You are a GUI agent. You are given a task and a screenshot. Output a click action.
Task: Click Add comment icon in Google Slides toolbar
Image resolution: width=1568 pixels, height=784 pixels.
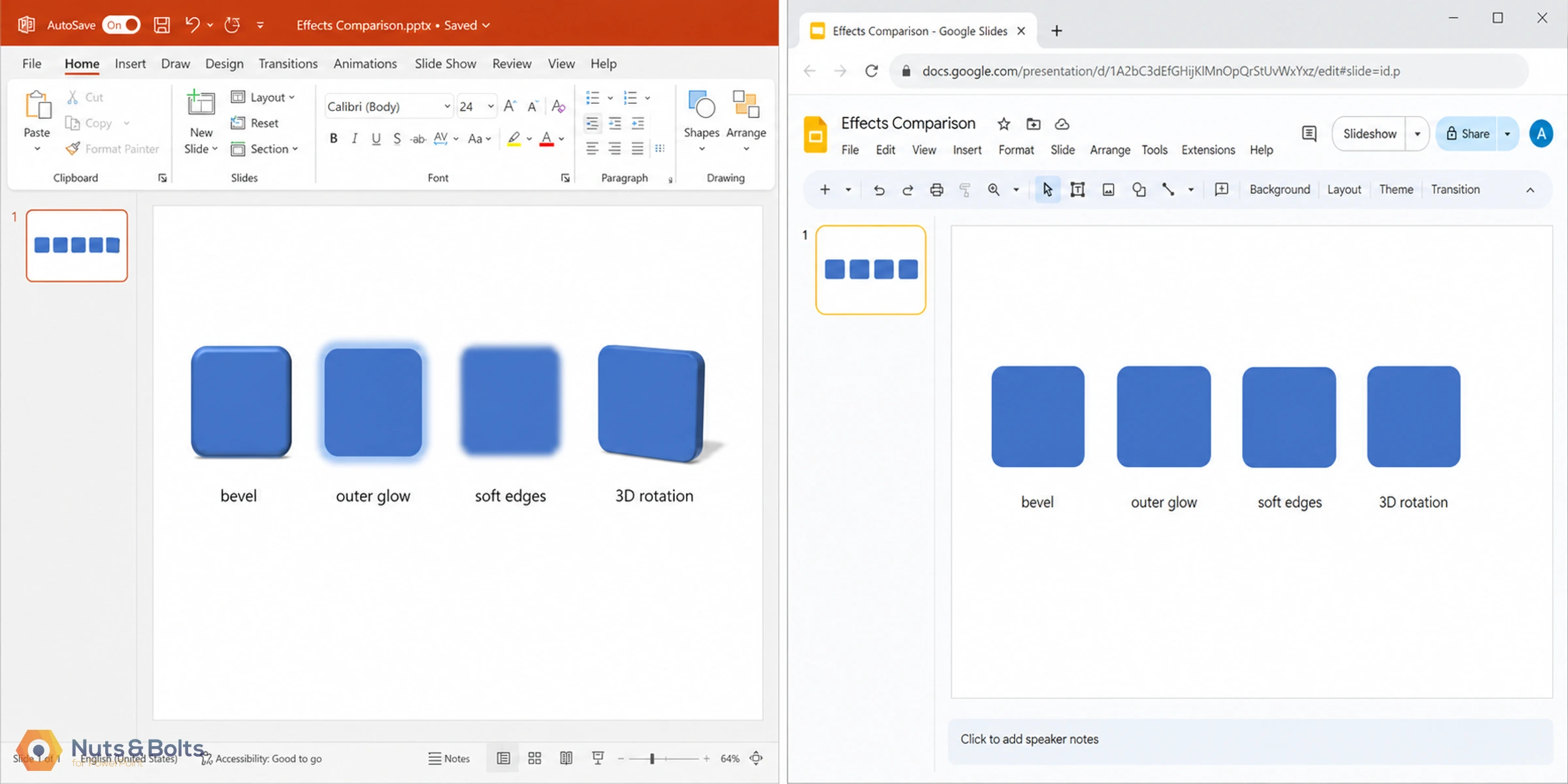click(1221, 189)
